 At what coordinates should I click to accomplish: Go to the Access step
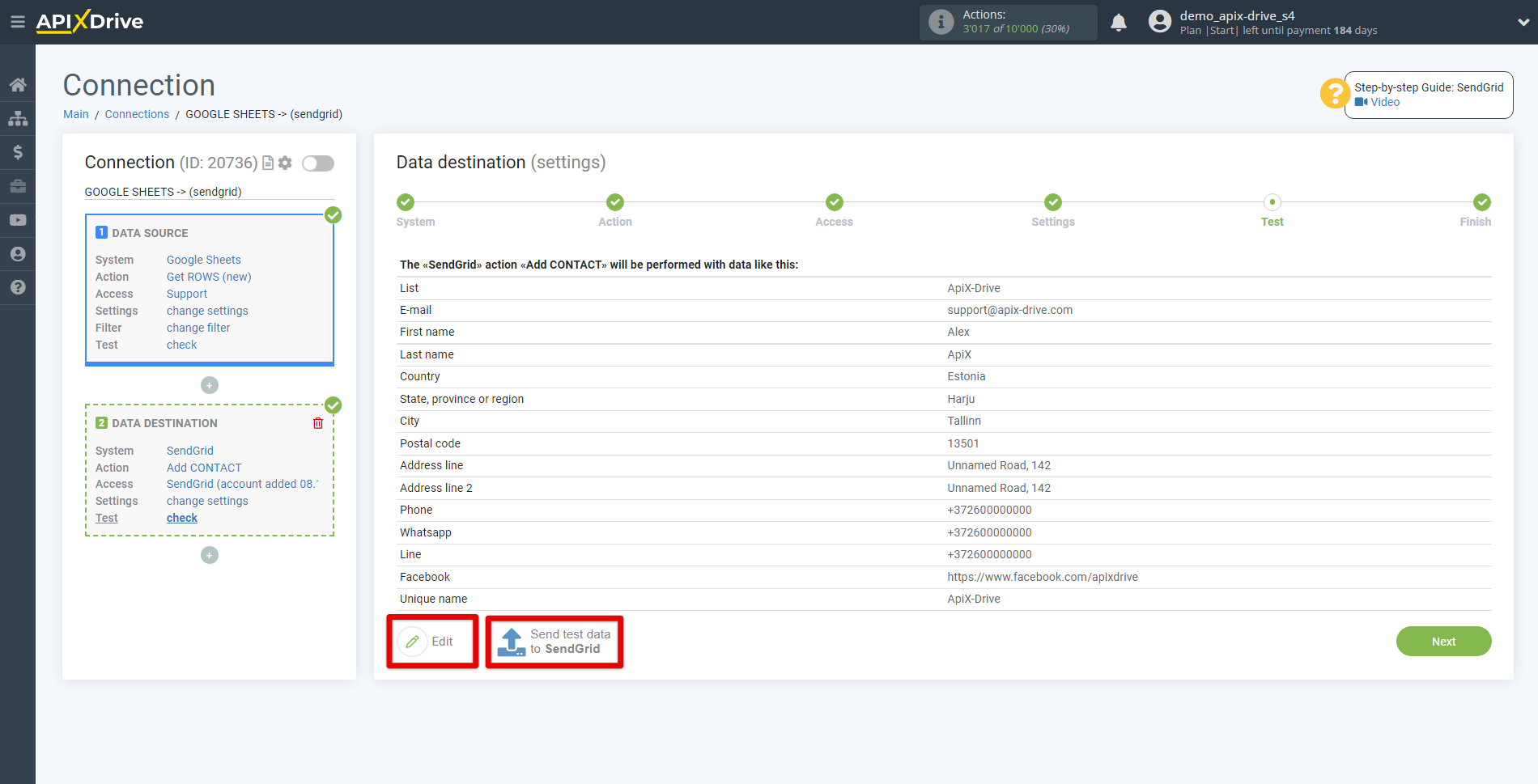click(835, 211)
